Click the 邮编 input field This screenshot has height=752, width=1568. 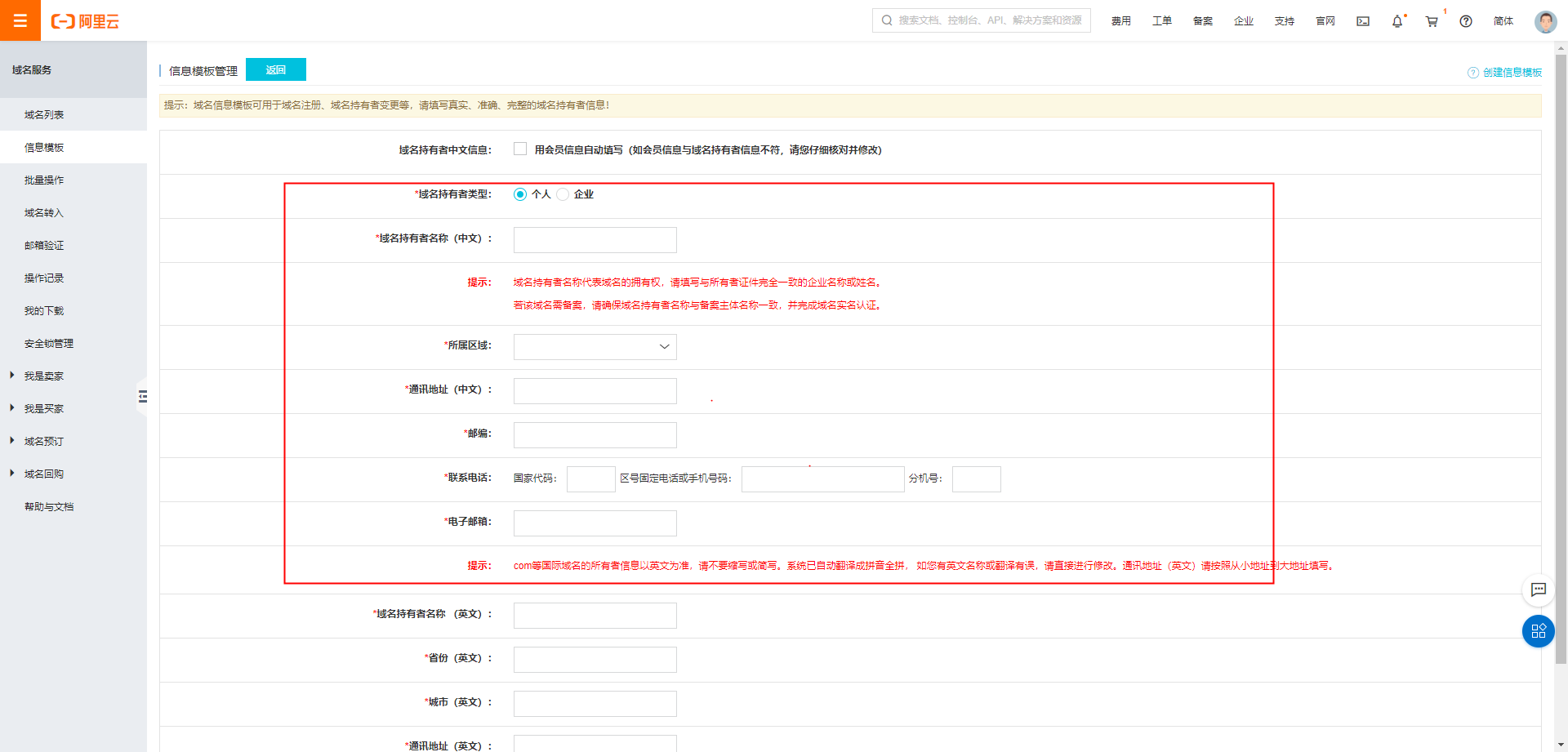coord(595,434)
